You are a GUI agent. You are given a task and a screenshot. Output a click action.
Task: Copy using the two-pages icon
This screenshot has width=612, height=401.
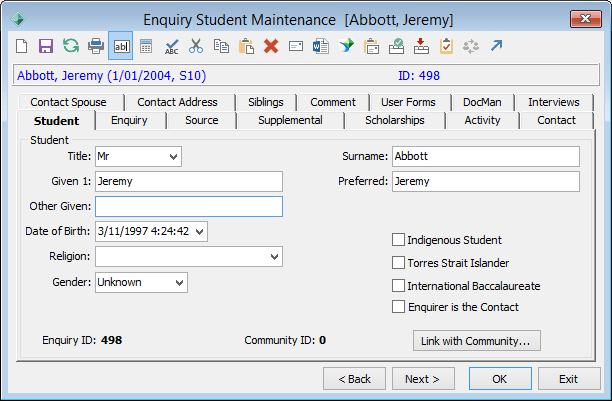pos(221,46)
